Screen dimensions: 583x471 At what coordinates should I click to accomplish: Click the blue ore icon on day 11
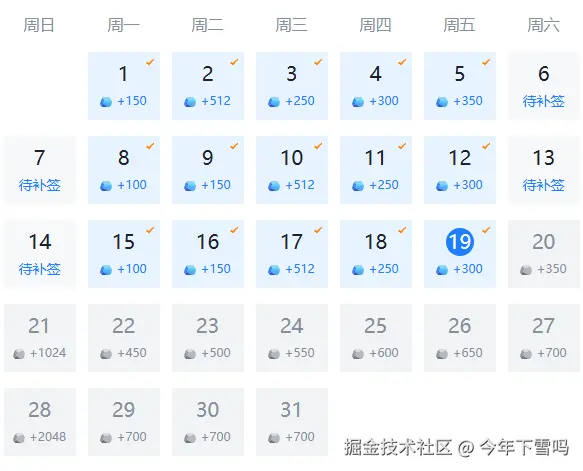coord(358,186)
